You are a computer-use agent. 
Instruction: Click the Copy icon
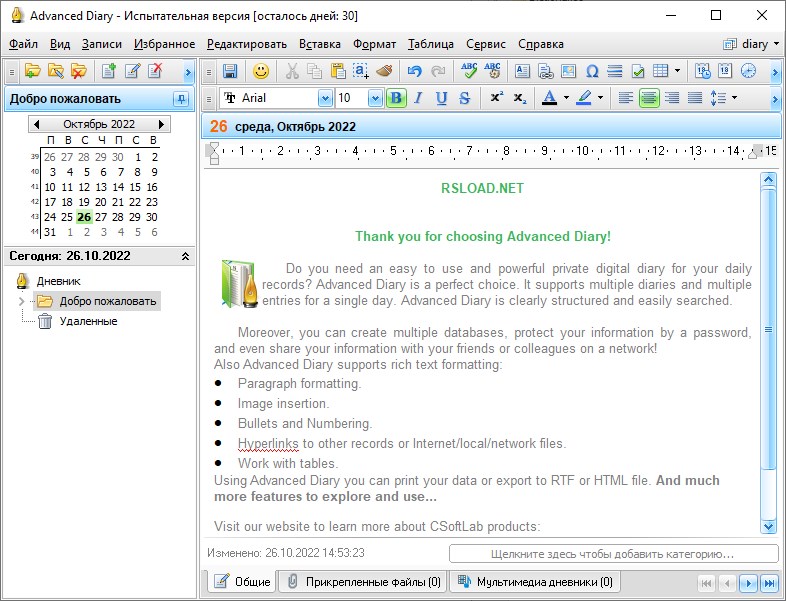point(314,71)
